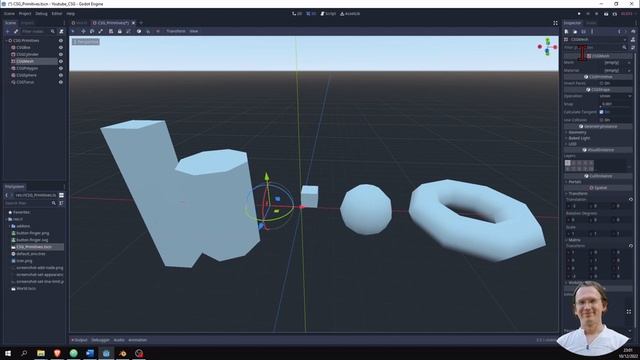Viewport: 640px width, 360px height.
Task: Toggle visibility of CSGBox node
Action: 61,47
